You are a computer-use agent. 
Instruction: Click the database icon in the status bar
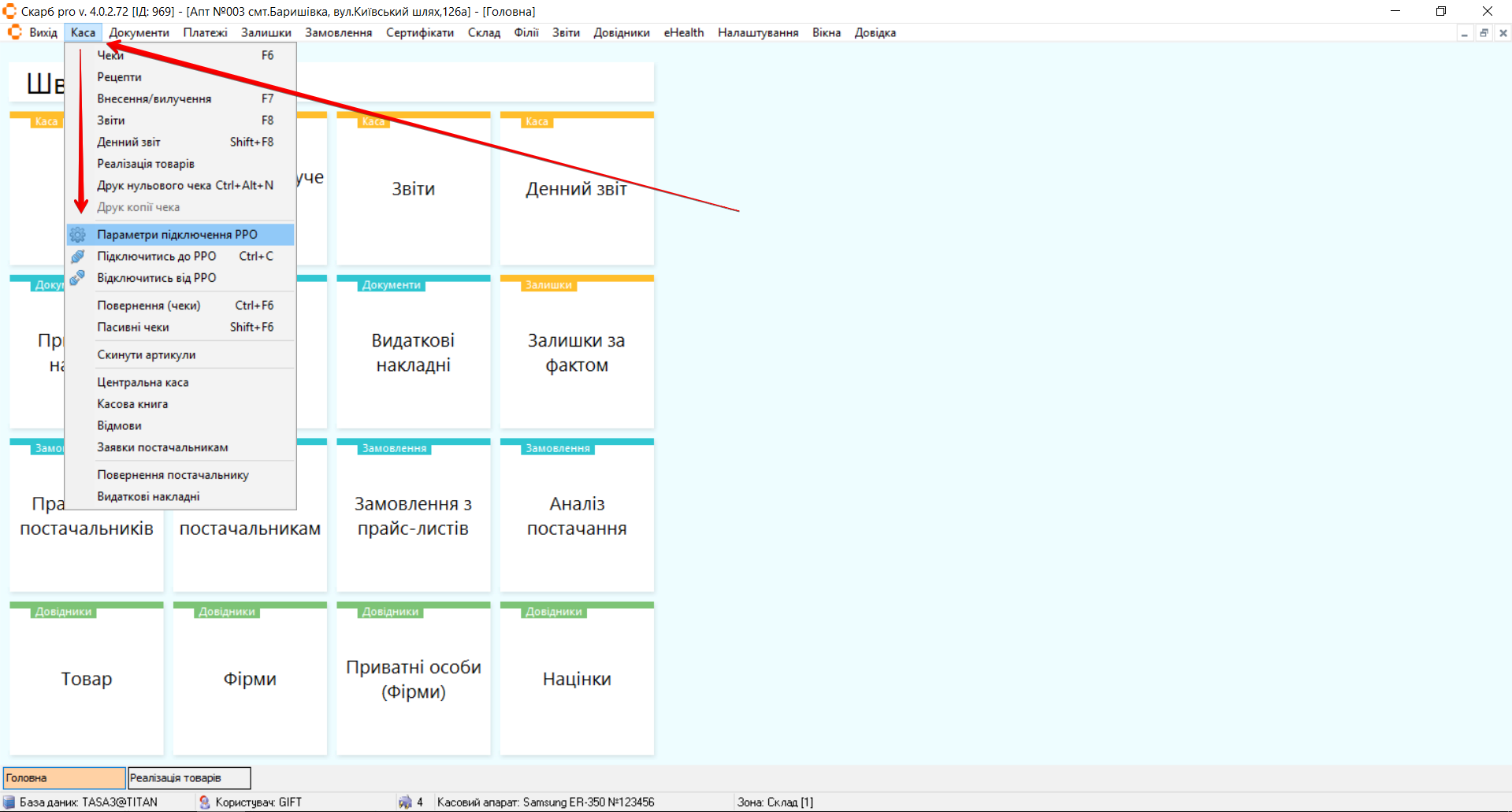point(9,802)
